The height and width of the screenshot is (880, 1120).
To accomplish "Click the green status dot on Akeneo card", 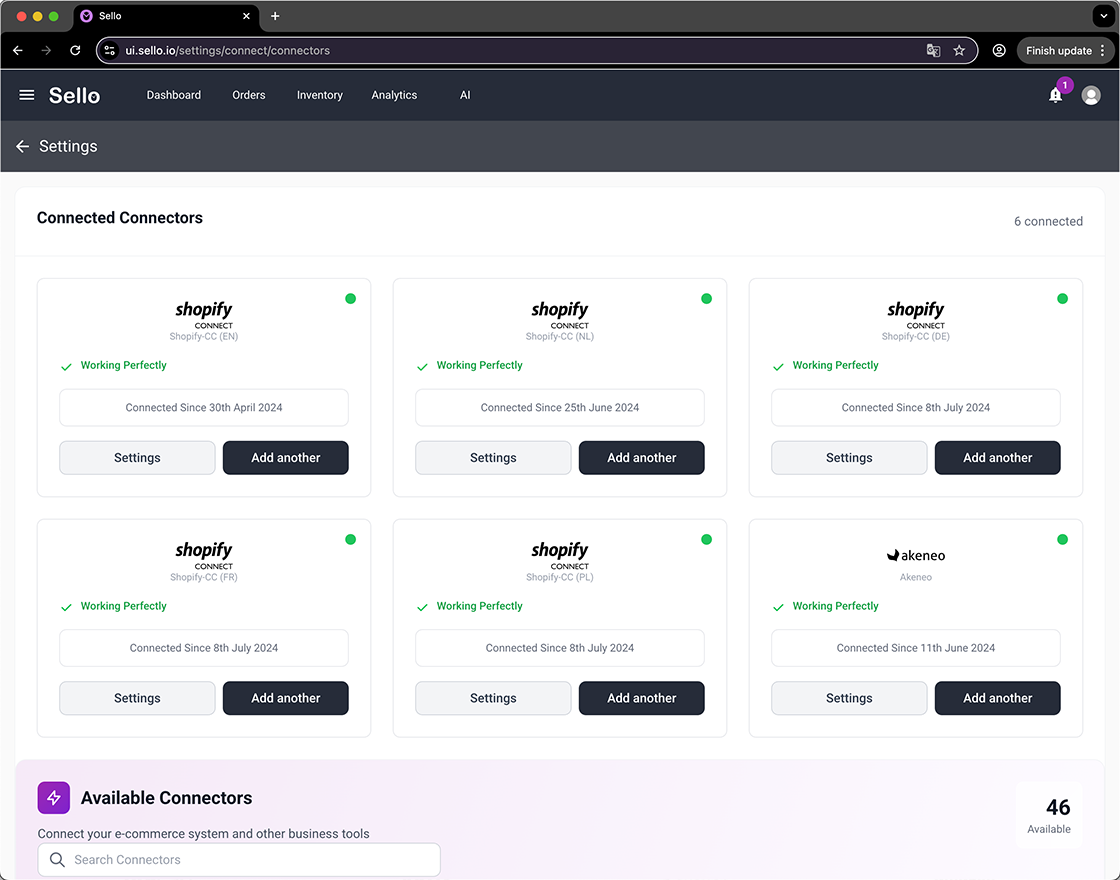I will (1062, 539).
